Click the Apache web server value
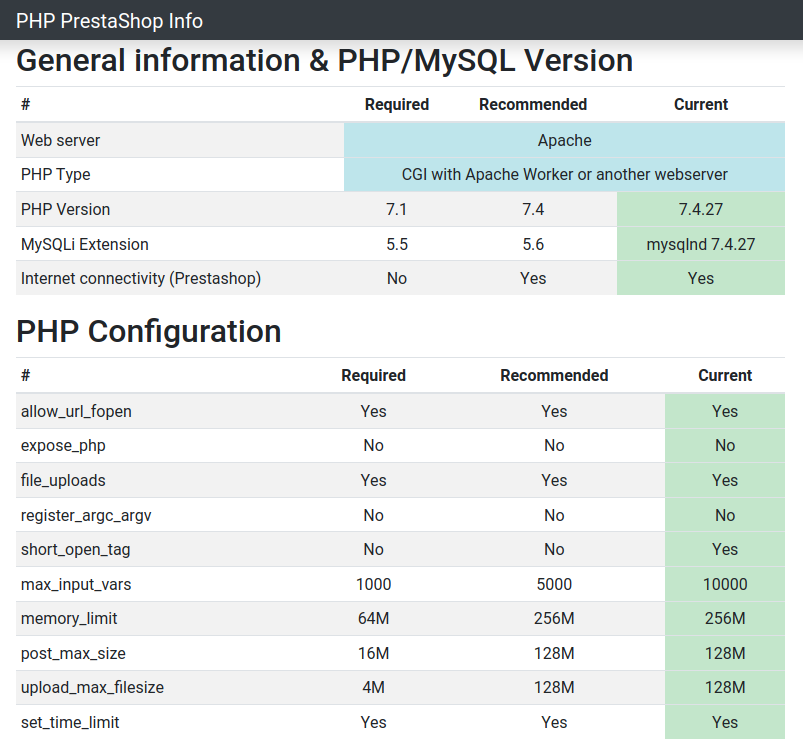This screenshot has width=803, height=755. (x=564, y=140)
